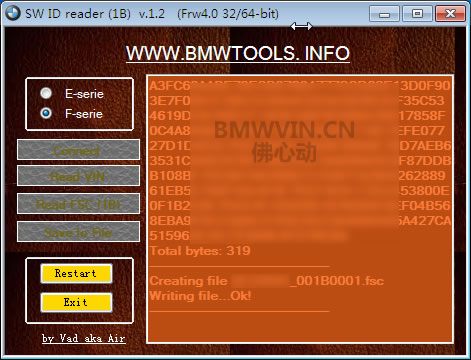Maximize the SW ID reader window
471x360 pixels.
[417, 14]
